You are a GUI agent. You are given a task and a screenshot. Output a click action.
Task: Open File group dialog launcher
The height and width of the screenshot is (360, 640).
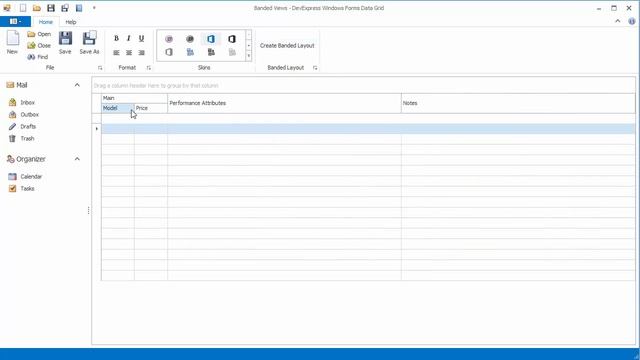100,68
